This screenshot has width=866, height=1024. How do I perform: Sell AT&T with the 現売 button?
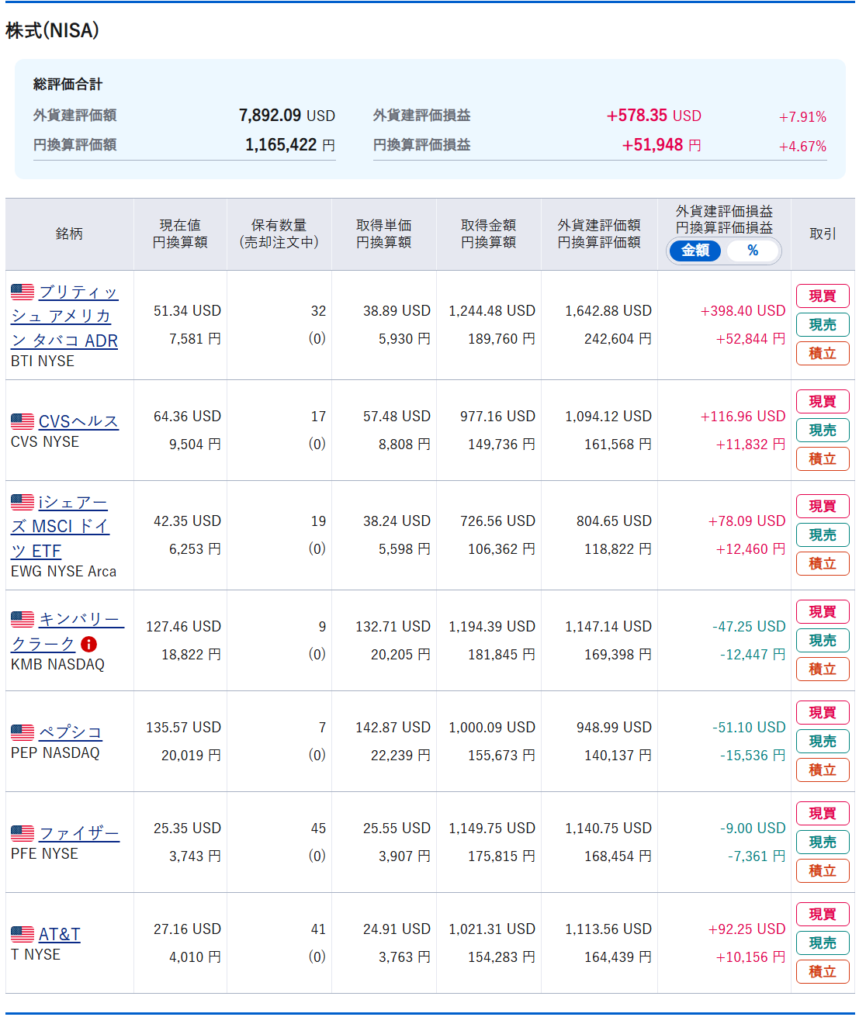click(822, 942)
